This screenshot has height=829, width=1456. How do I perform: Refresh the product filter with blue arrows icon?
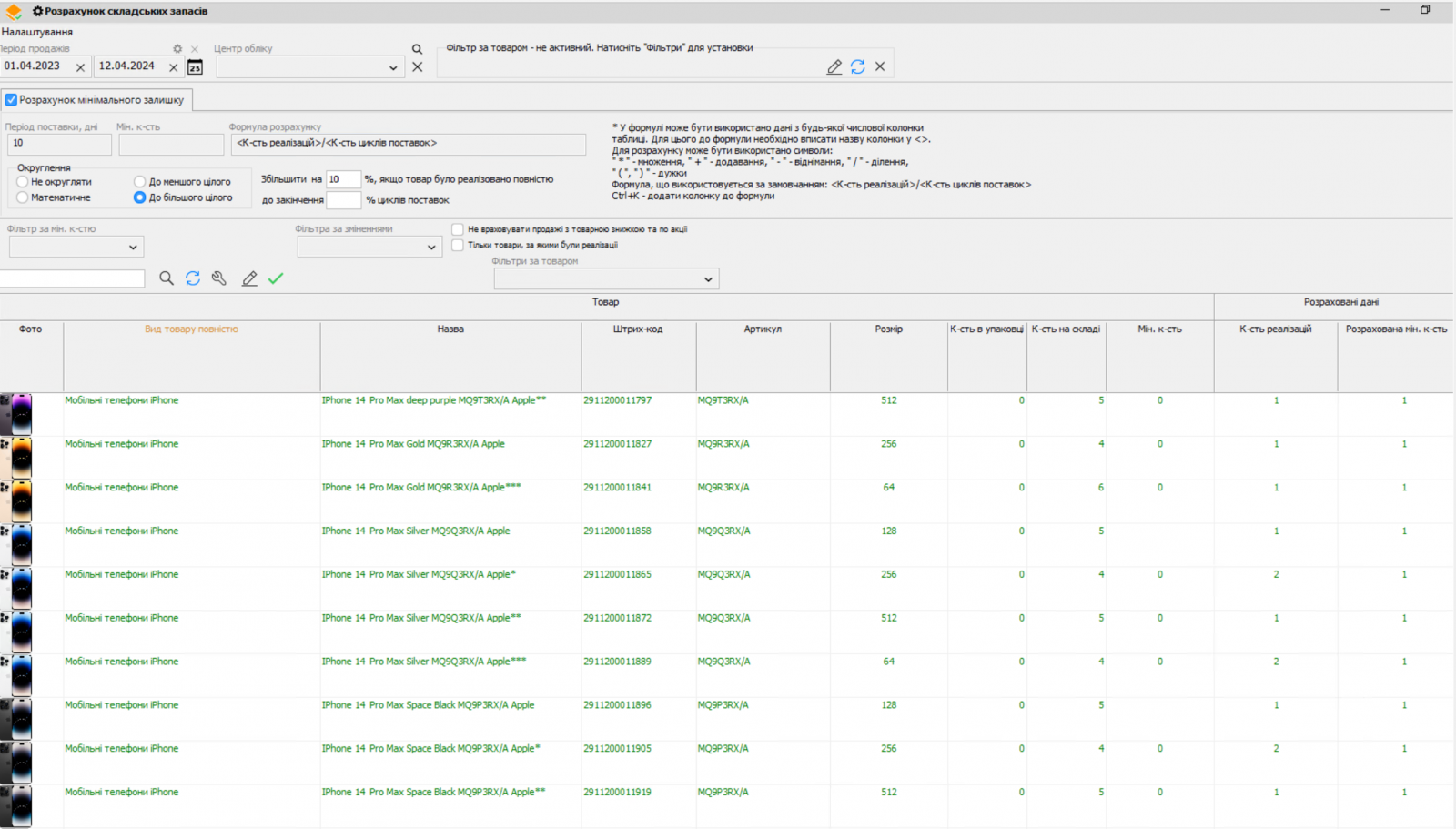coord(857,66)
